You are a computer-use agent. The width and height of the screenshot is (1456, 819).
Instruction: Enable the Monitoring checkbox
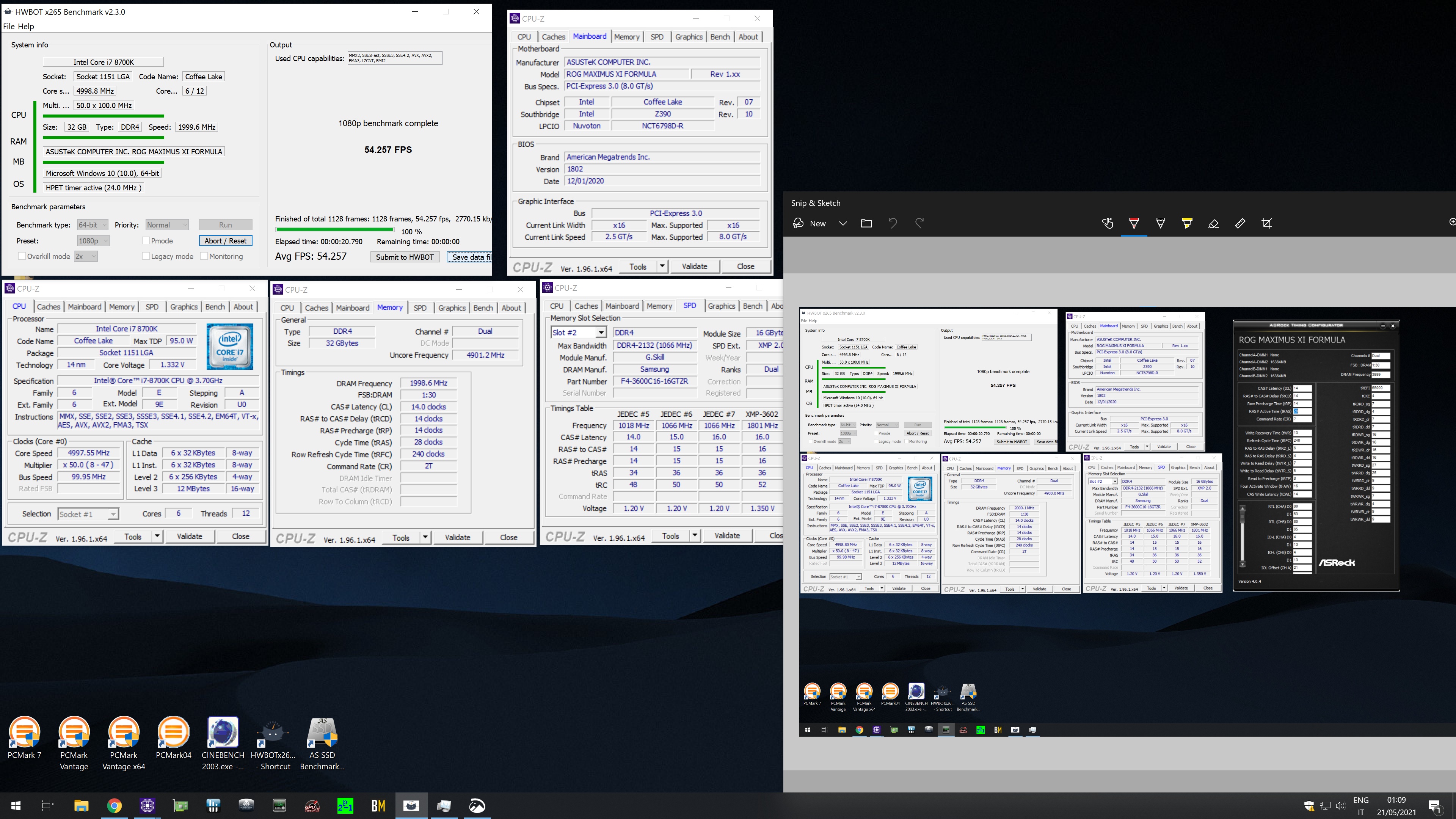(204, 256)
